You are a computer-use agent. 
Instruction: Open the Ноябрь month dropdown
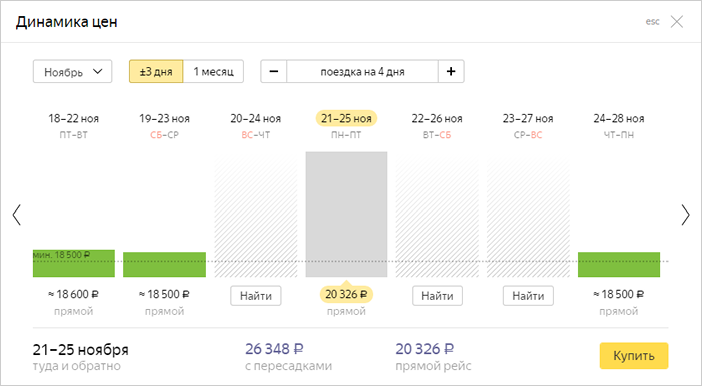pyautogui.click(x=73, y=71)
